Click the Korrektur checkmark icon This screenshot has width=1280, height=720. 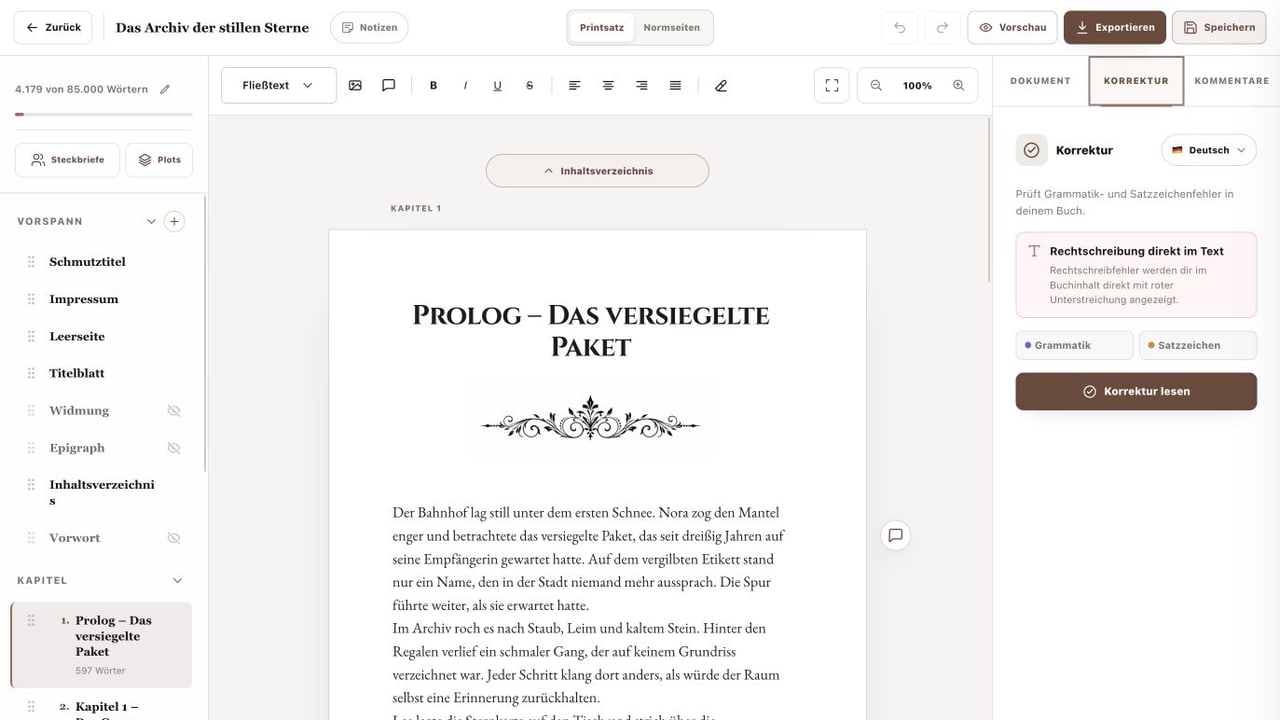[1031, 150]
